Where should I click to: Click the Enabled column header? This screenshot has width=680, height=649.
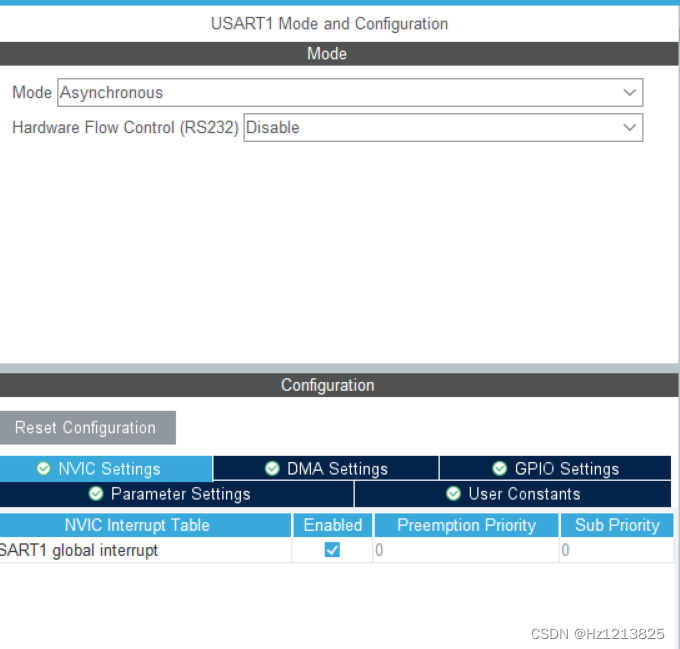pos(333,525)
